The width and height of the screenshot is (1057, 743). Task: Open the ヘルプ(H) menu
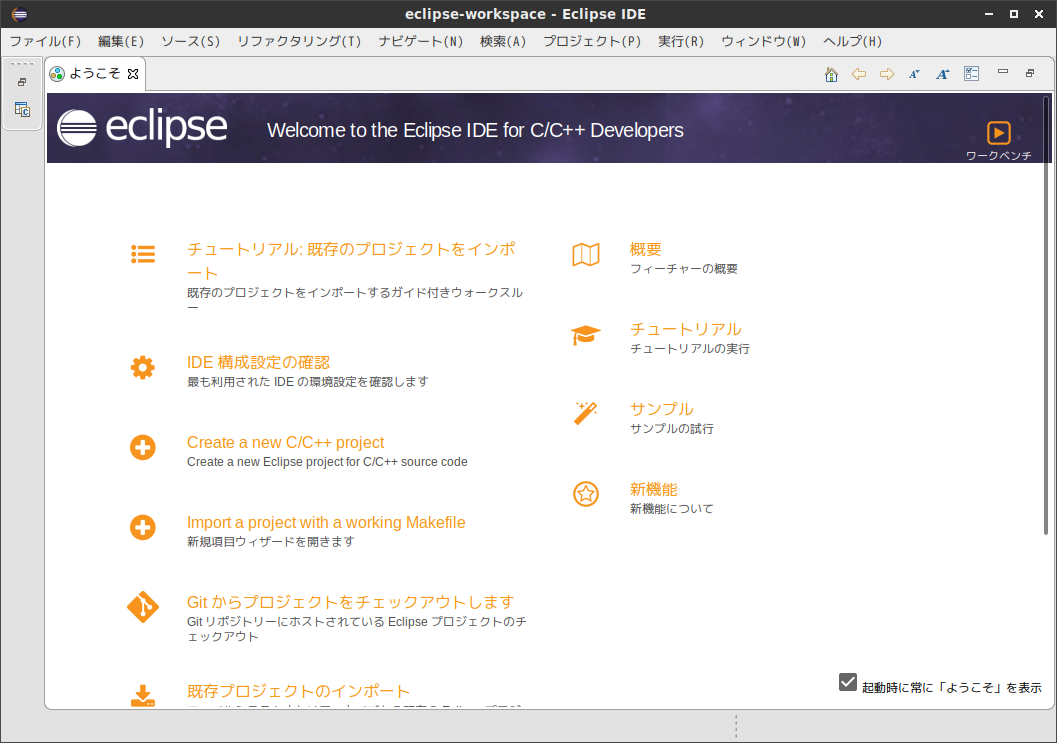(x=853, y=42)
